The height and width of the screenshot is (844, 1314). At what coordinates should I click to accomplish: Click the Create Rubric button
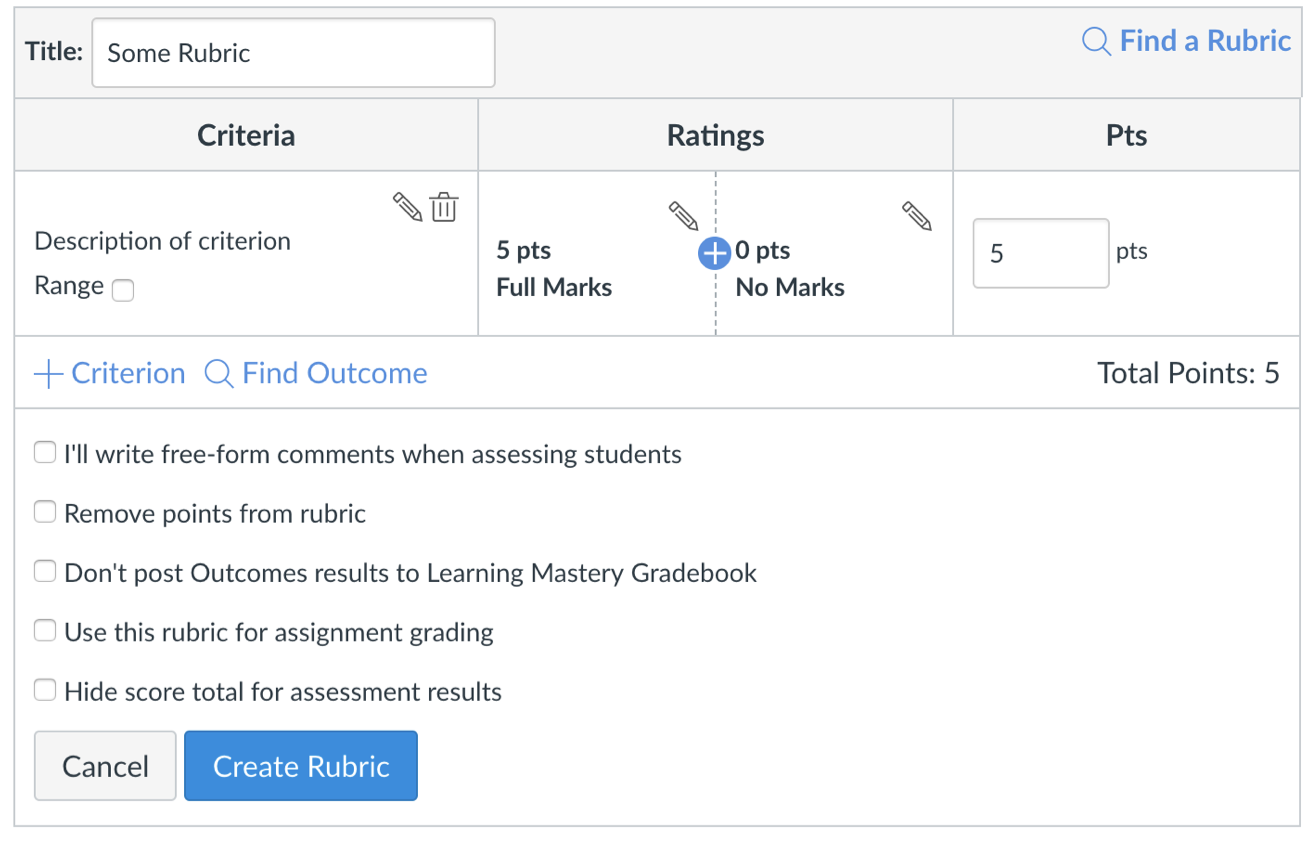pos(300,766)
